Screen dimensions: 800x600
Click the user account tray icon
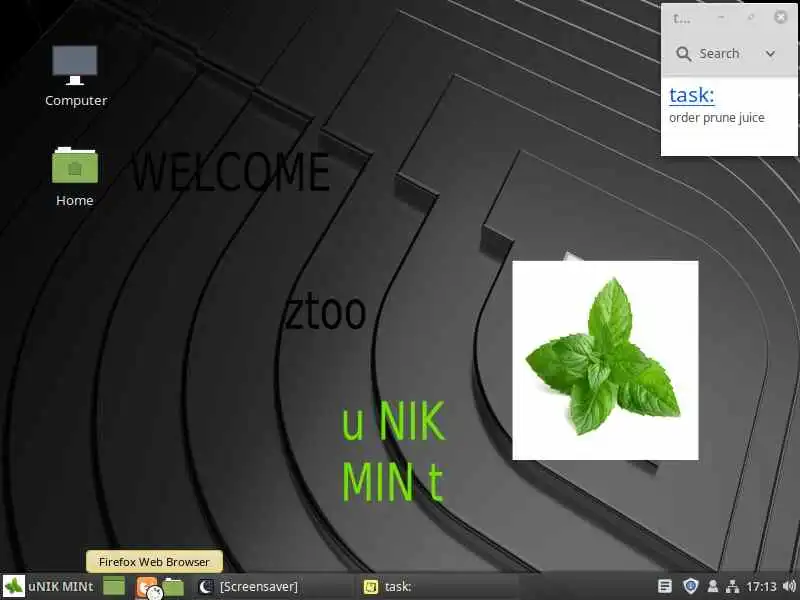[713, 586]
